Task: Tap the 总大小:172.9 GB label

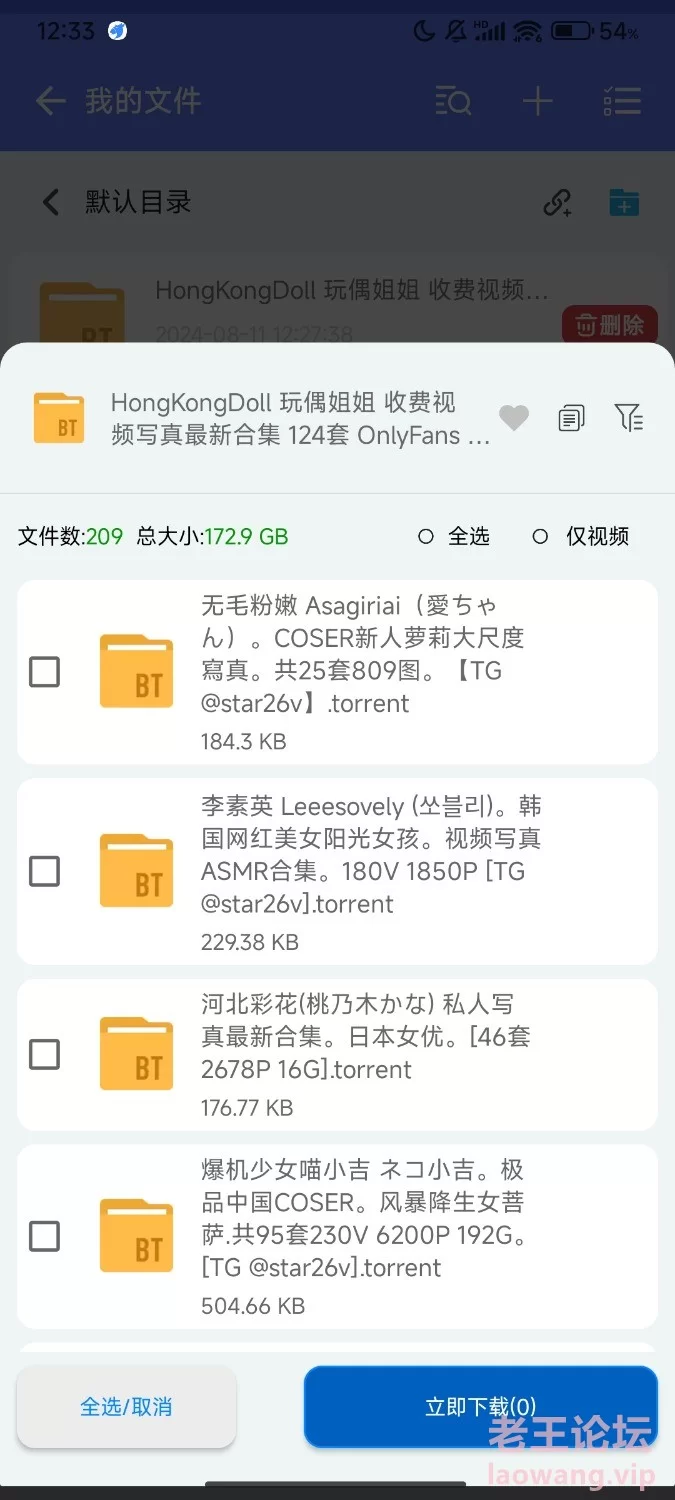Action: 212,537
